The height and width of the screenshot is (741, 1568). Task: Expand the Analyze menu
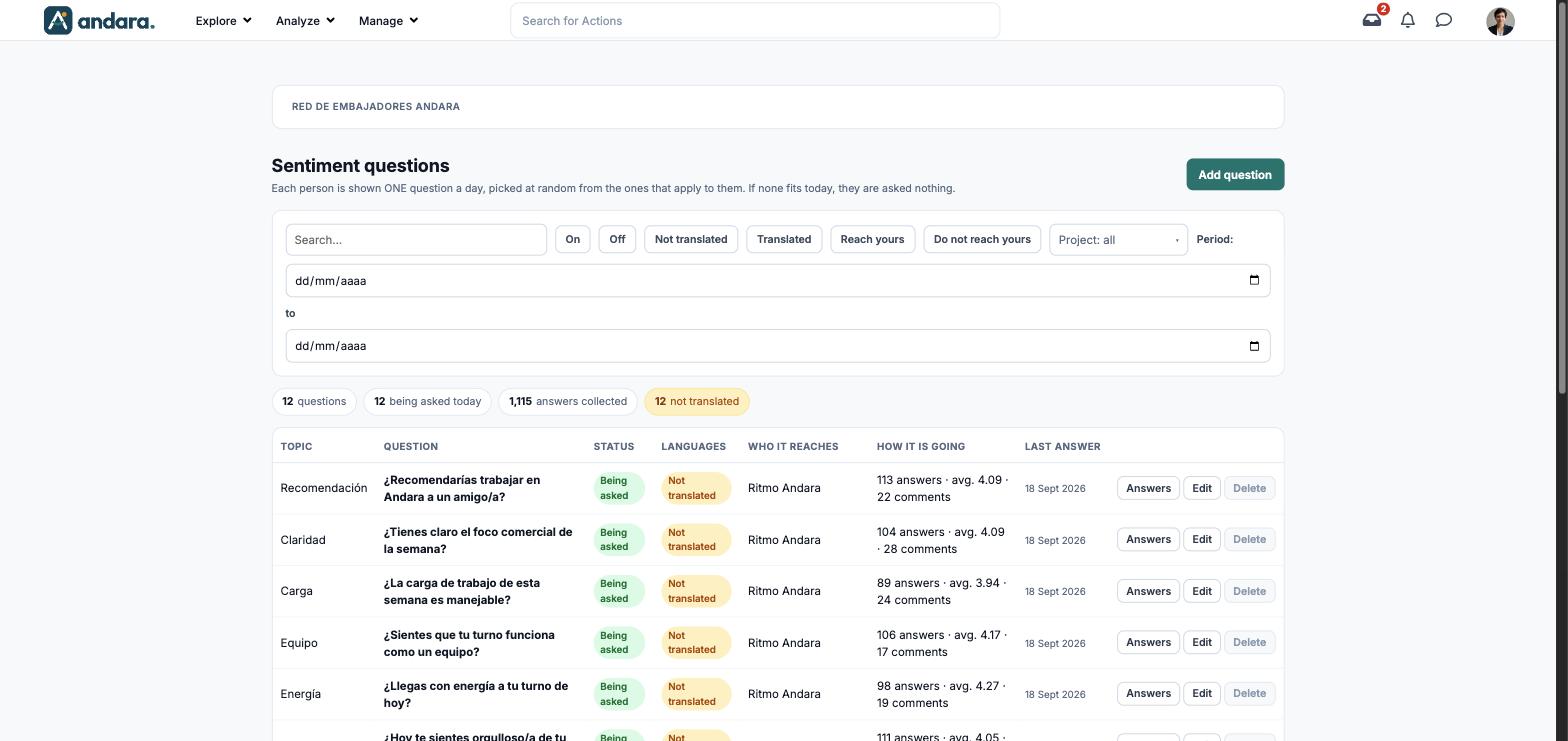pyautogui.click(x=305, y=20)
